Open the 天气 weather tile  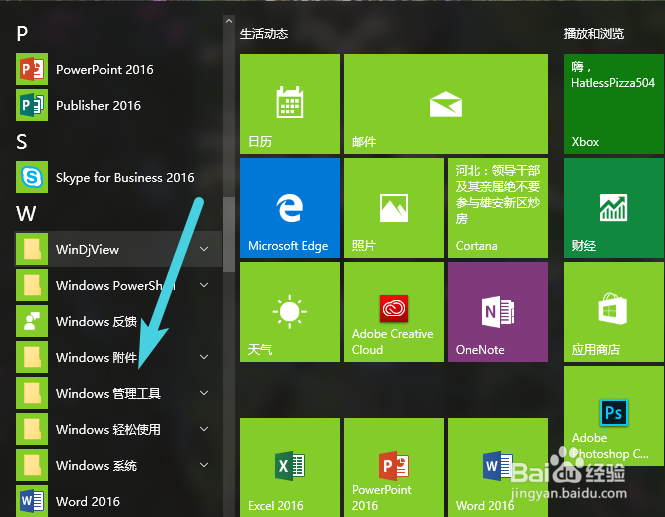click(x=290, y=312)
